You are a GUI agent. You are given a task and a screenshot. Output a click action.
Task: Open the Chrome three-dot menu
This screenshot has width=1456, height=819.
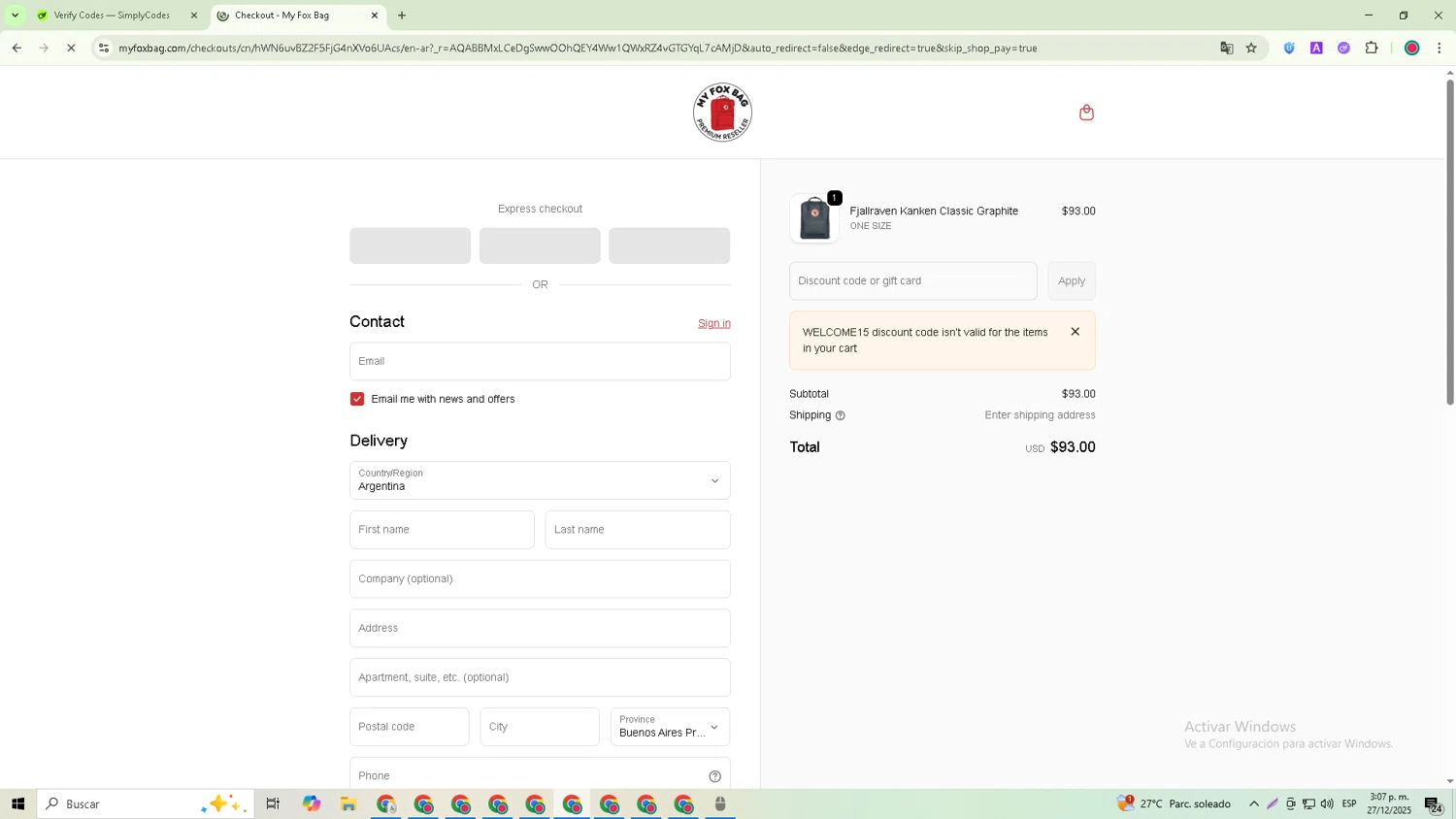[1439, 48]
